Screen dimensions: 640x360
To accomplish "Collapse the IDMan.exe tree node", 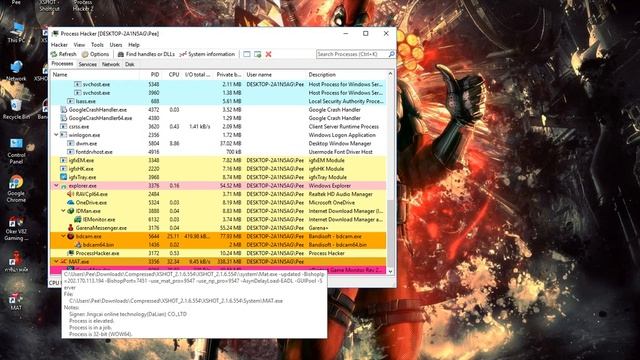I will (x=63, y=211).
